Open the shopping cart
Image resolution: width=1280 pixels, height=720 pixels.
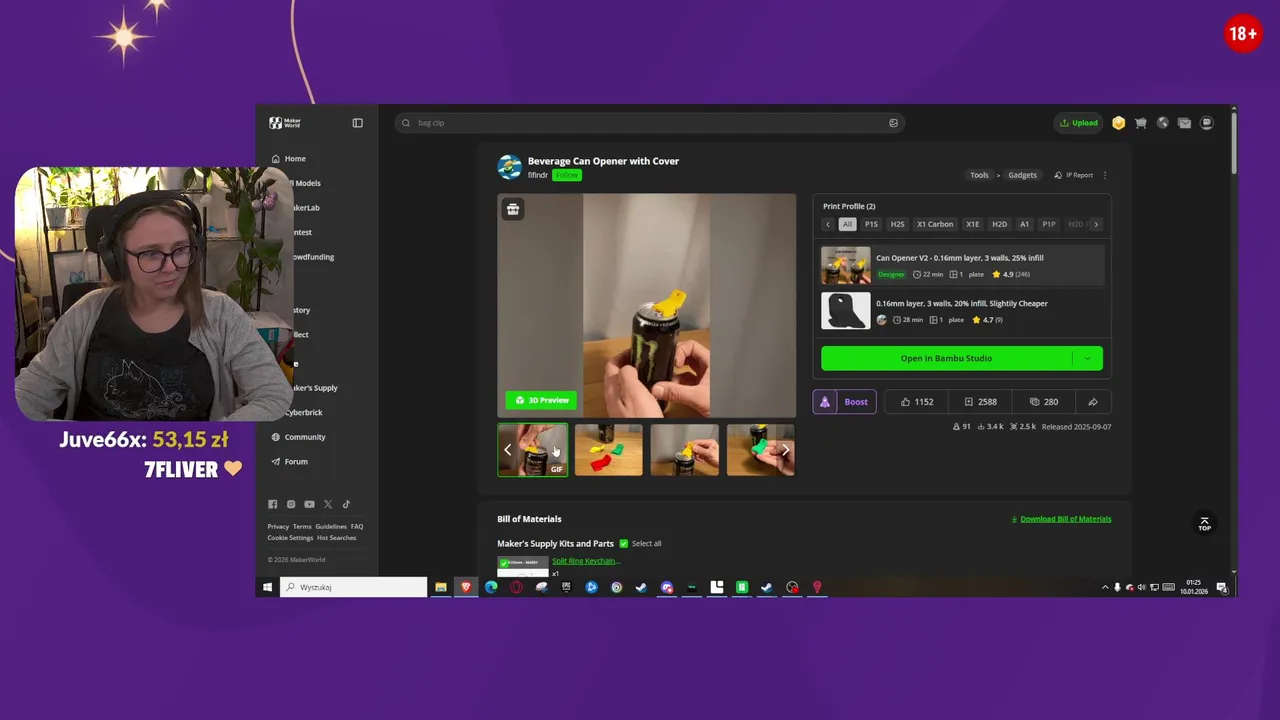tap(1140, 123)
